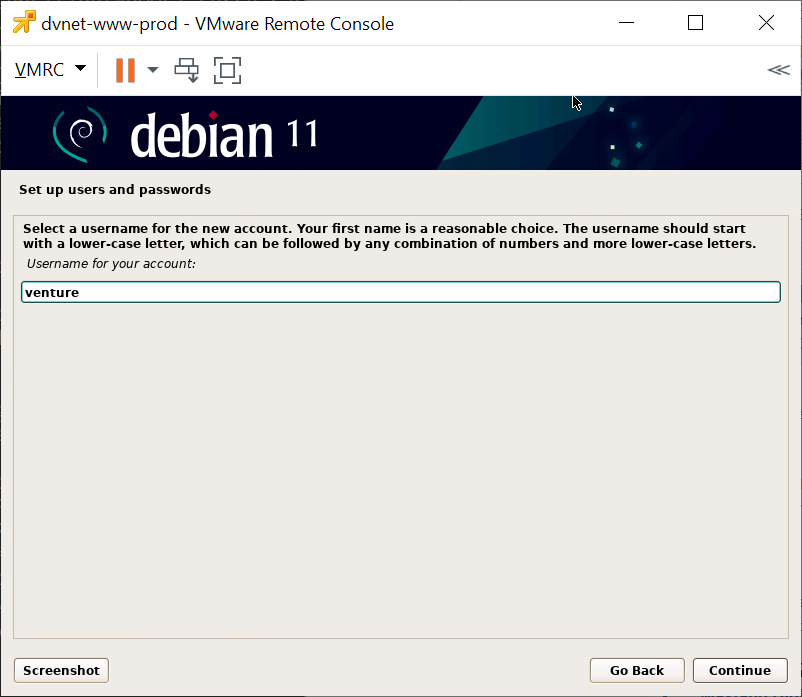Close the VMware Remote Console window
The width and height of the screenshot is (802, 697).
[765, 23]
